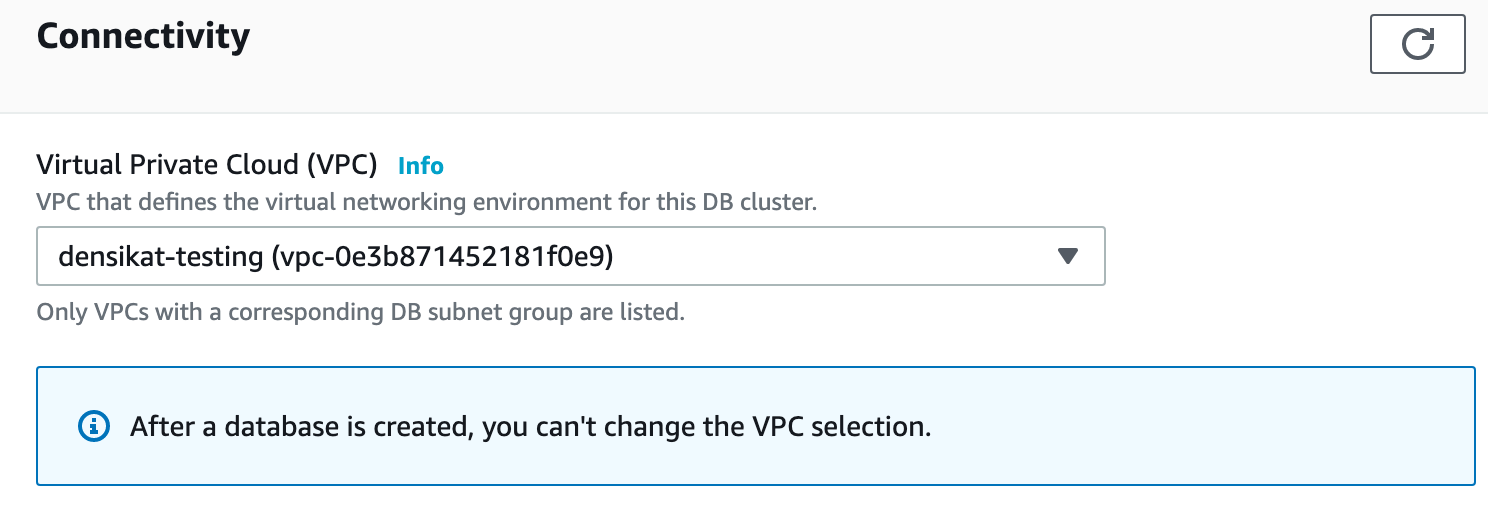Select the densikat-testing VPC name text
Viewport: 1488px width, 506px height.
point(161,257)
